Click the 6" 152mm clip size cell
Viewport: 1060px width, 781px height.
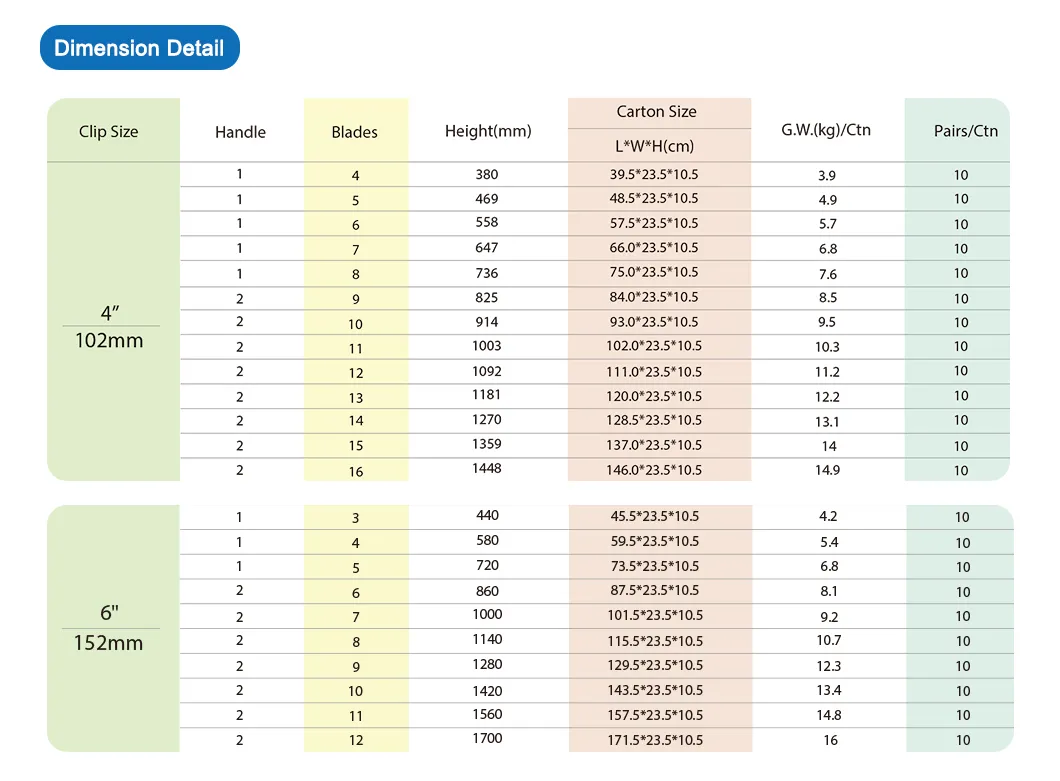pyautogui.click(x=112, y=628)
